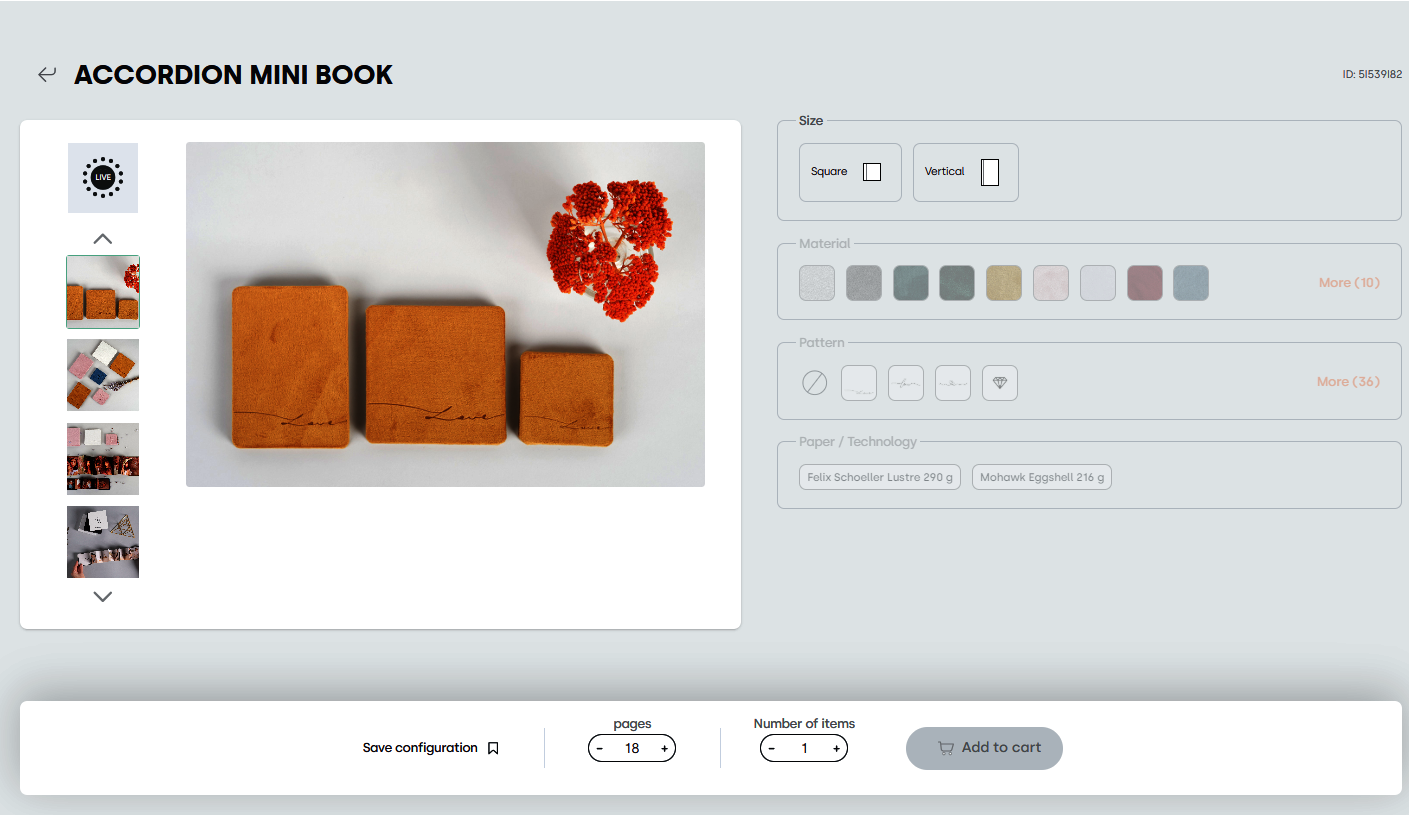Click the pages value field showing 18
The image size is (1409, 815).
(x=632, y=748)
